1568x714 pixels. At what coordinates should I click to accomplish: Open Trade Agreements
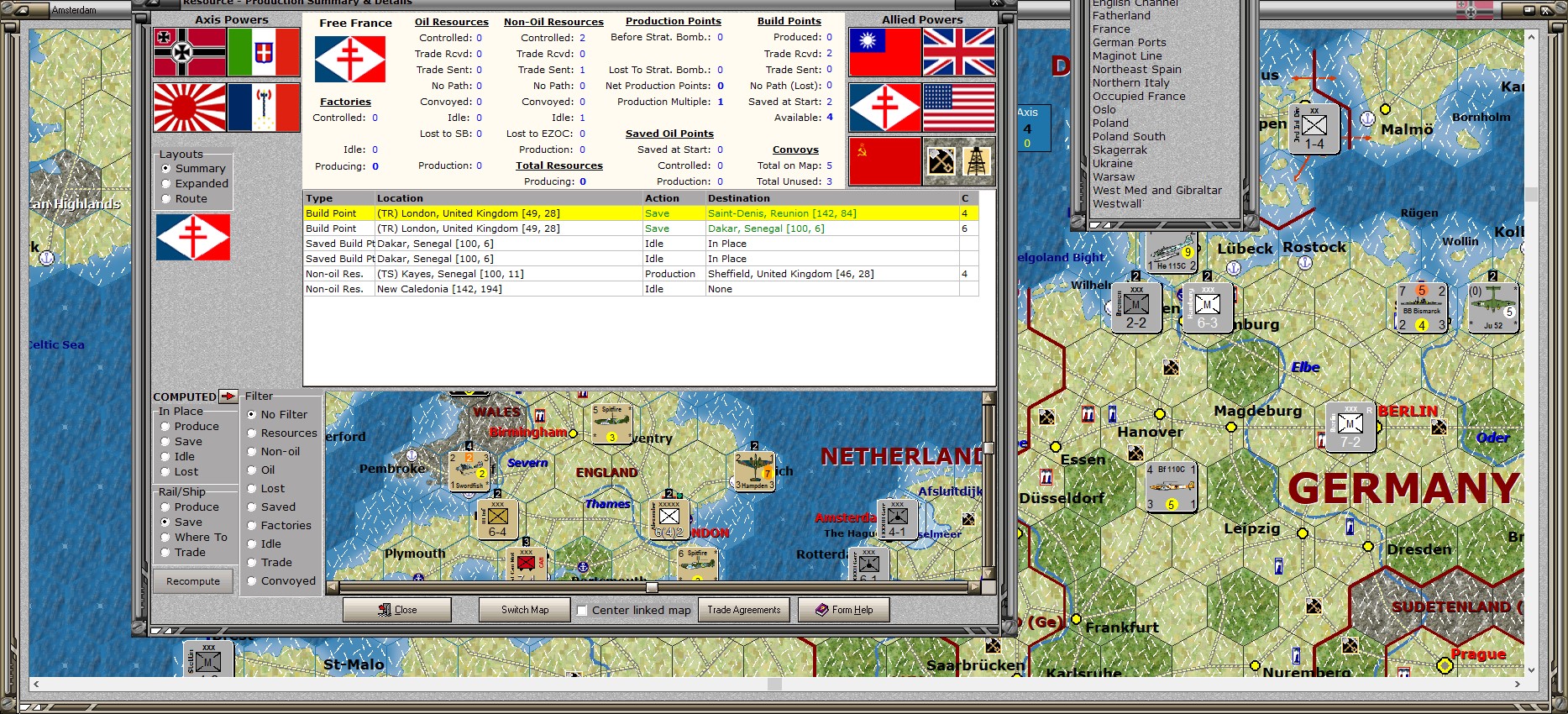pyautogui.click(x=744, y=610)
